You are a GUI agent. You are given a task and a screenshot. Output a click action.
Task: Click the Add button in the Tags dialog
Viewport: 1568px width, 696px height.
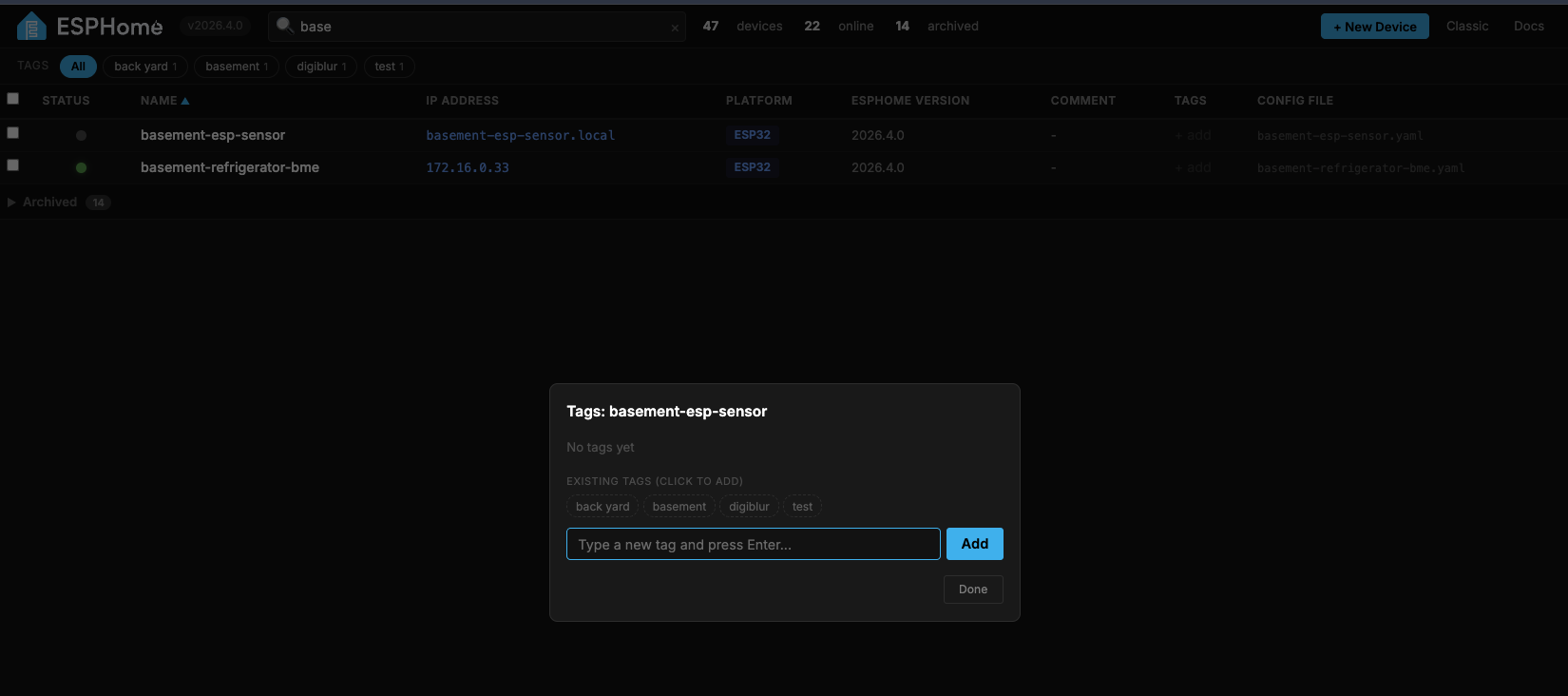pyautogui.click(x=974, y=544)
